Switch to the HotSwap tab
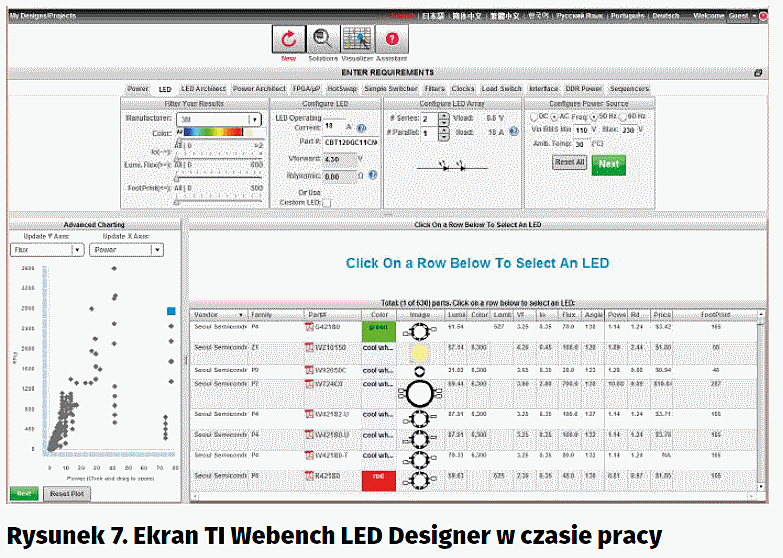 pos(343,89)
